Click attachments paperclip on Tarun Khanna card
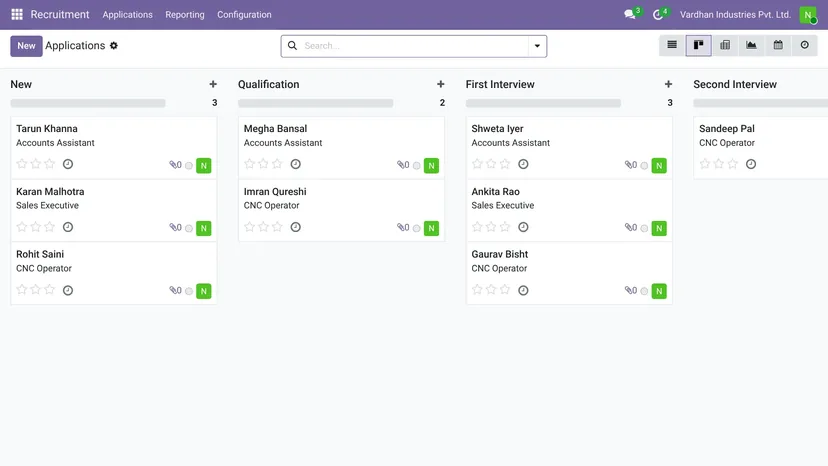The image size is (828, 466). (175, 165)
